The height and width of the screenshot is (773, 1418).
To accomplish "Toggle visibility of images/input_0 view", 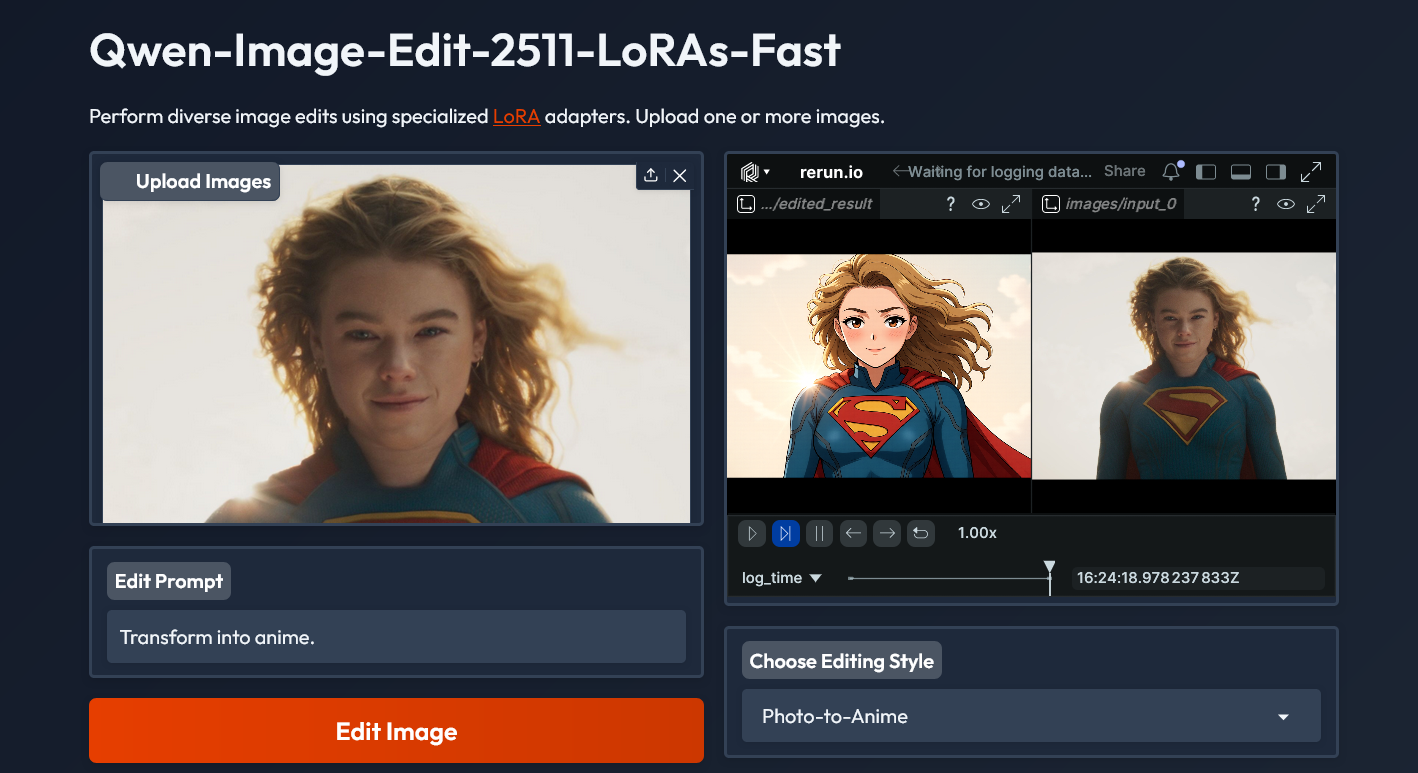I will point(1286,204).
